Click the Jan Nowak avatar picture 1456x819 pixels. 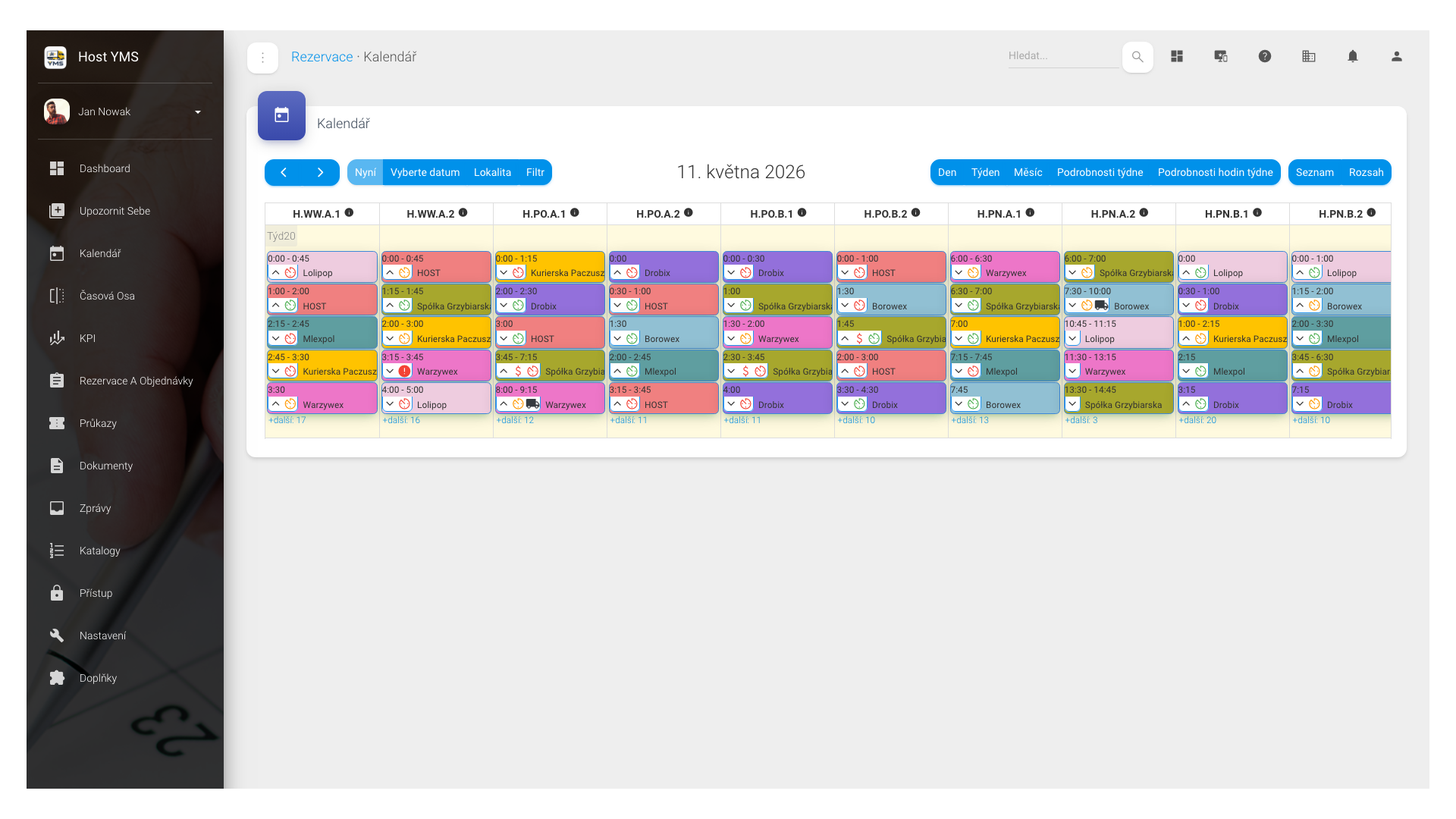pyautogui.click(x=56, y=111)
